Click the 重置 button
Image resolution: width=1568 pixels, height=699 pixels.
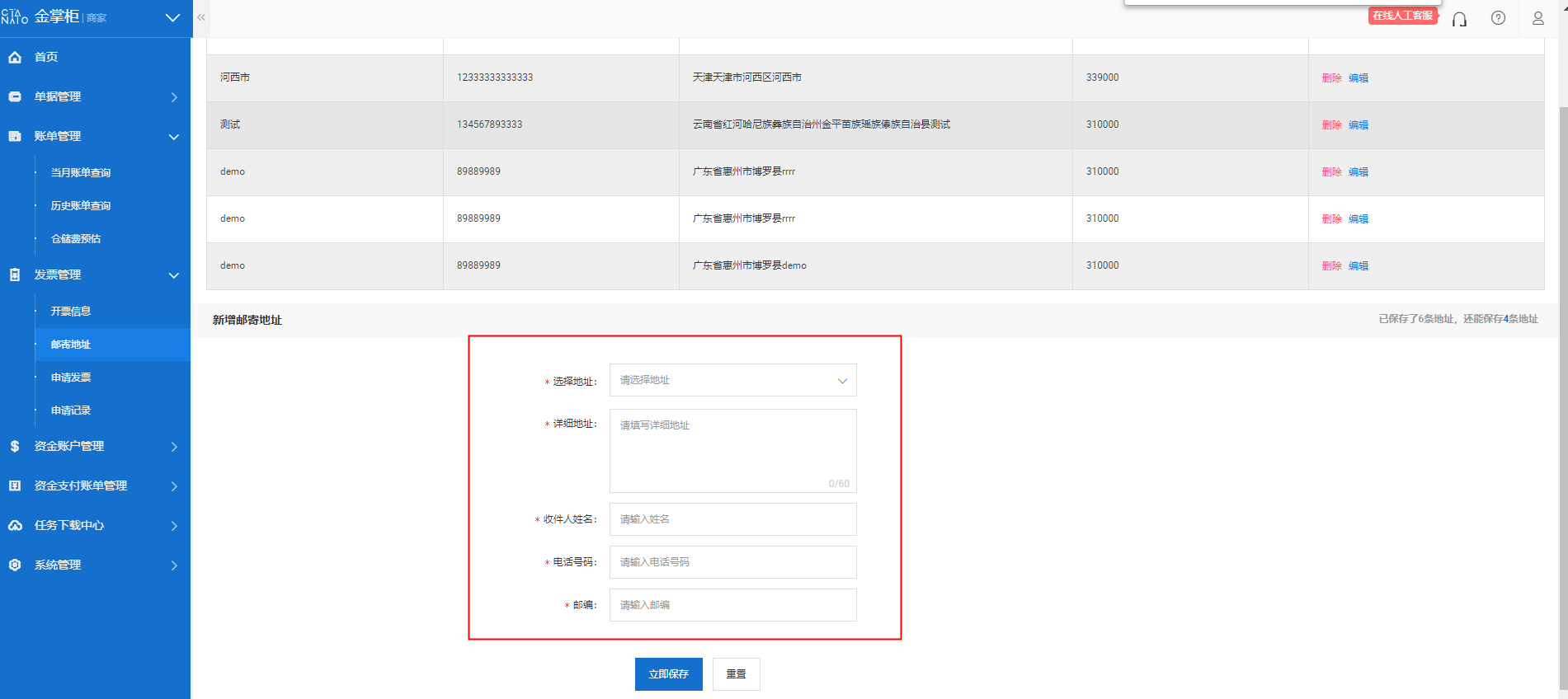[x=736, y=674]
